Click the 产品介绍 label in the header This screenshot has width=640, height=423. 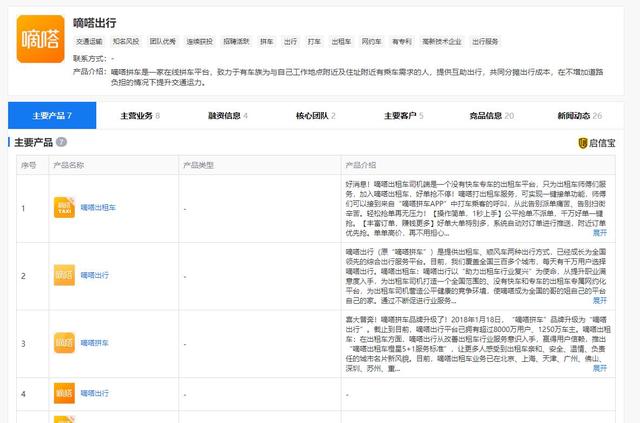(90, 71)
